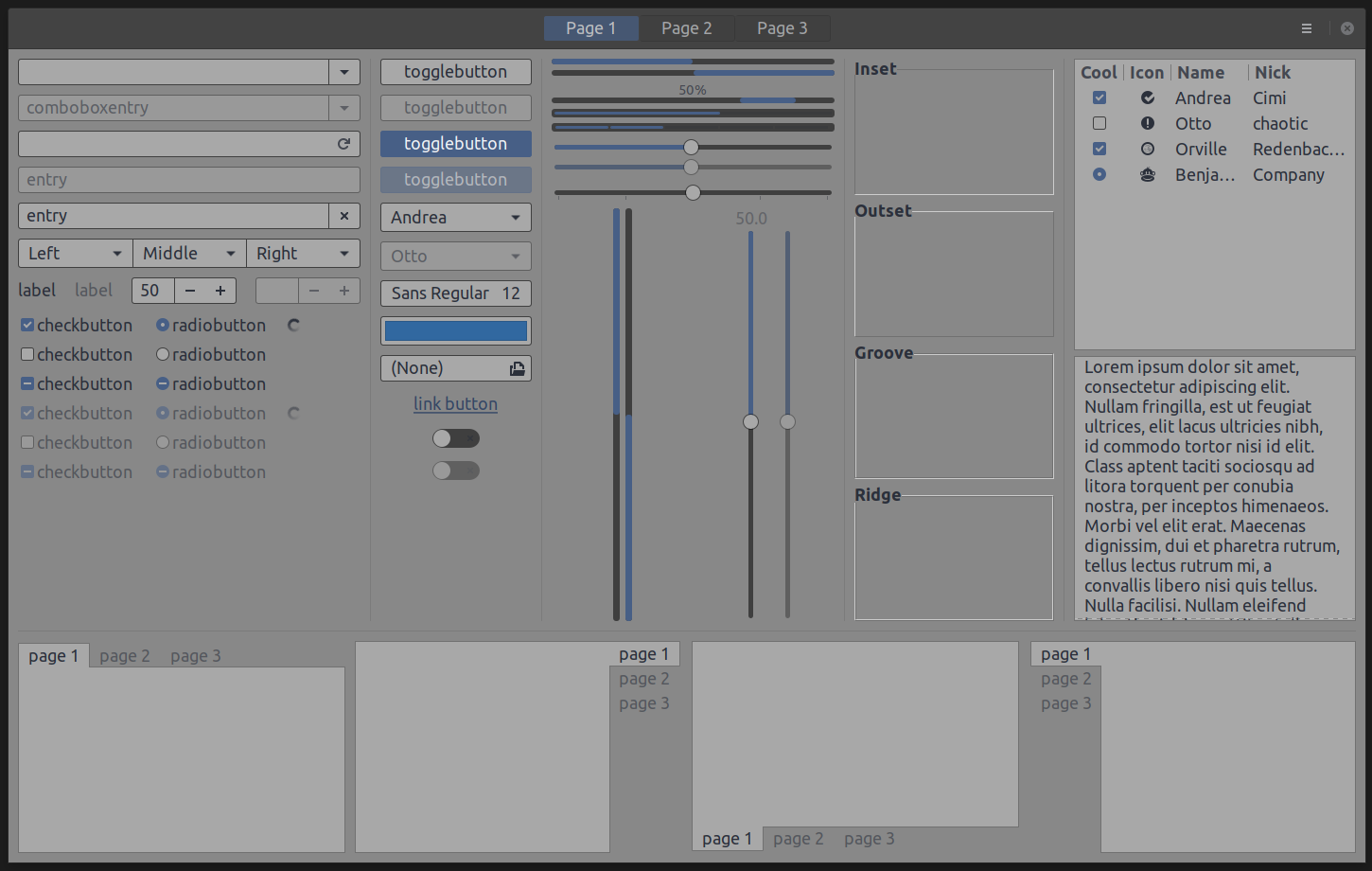Open the Sans Regular 12 font chooser
Image resolution: width=1372 pixels, height=871 pixels.
(x=456, y=293)
